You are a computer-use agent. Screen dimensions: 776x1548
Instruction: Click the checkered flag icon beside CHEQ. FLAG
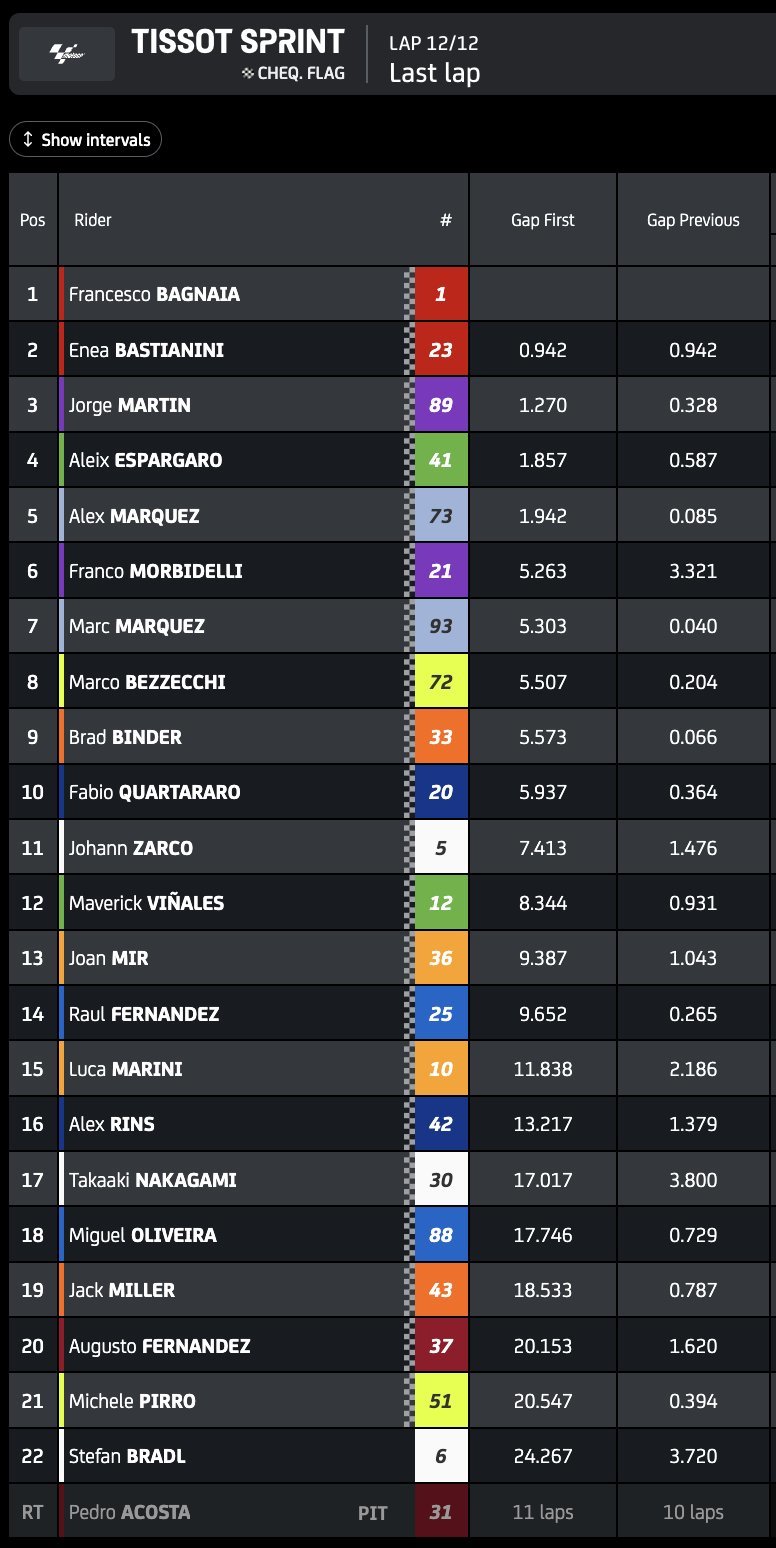(248, 73)
